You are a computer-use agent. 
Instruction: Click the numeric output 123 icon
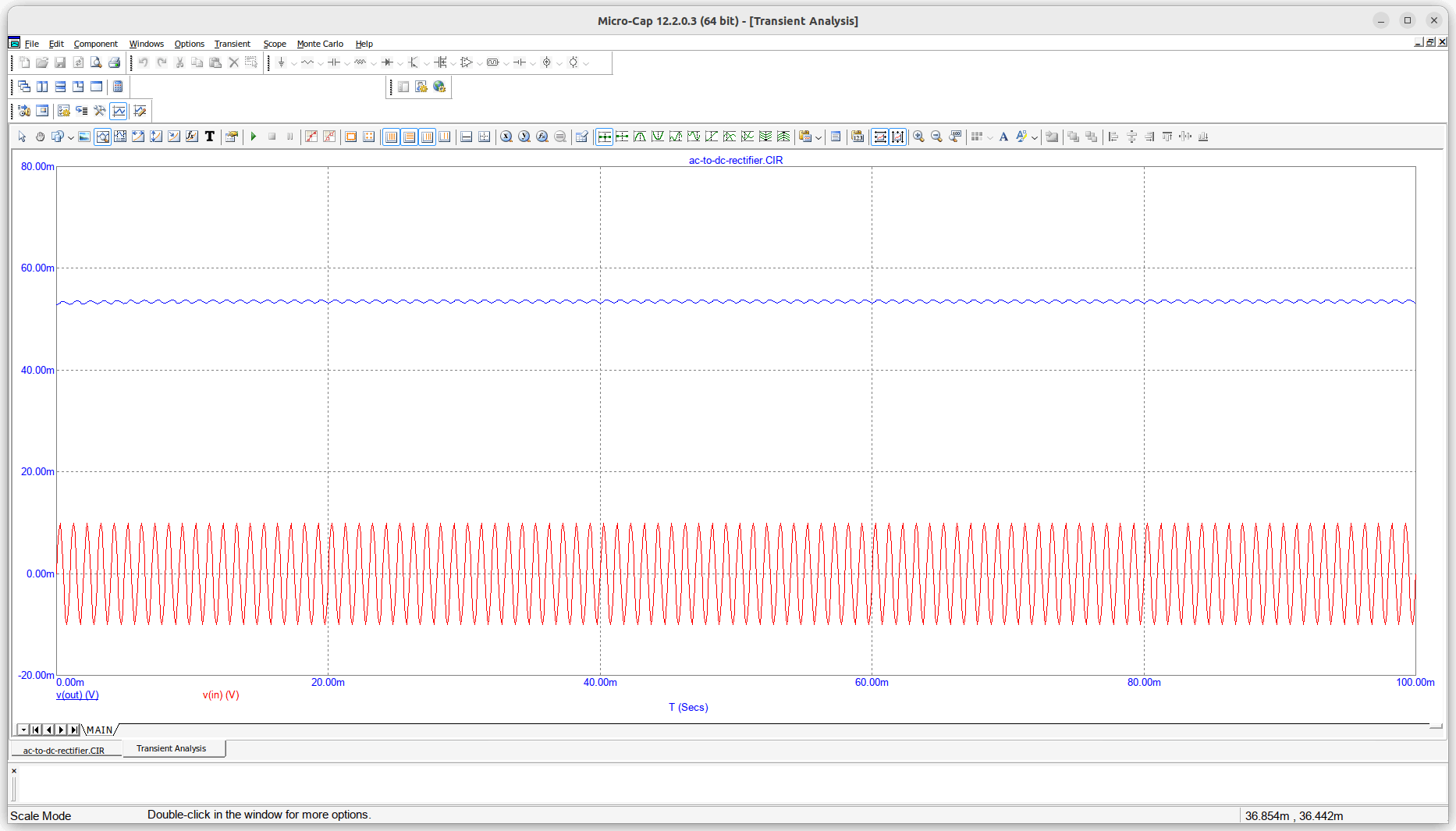tap(858, 137)
